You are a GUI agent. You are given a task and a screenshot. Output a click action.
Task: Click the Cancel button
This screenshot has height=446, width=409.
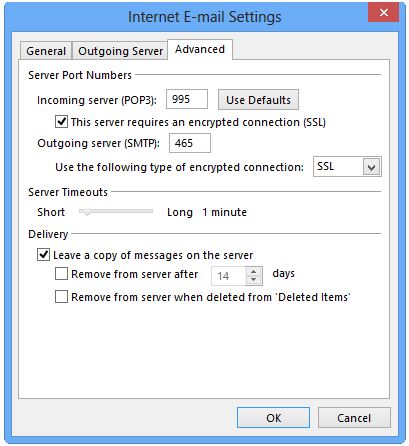pos(354,418)
